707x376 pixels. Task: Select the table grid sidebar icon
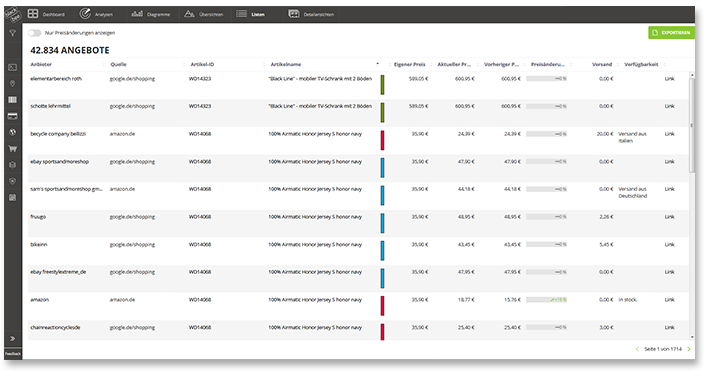coord(13,100)
